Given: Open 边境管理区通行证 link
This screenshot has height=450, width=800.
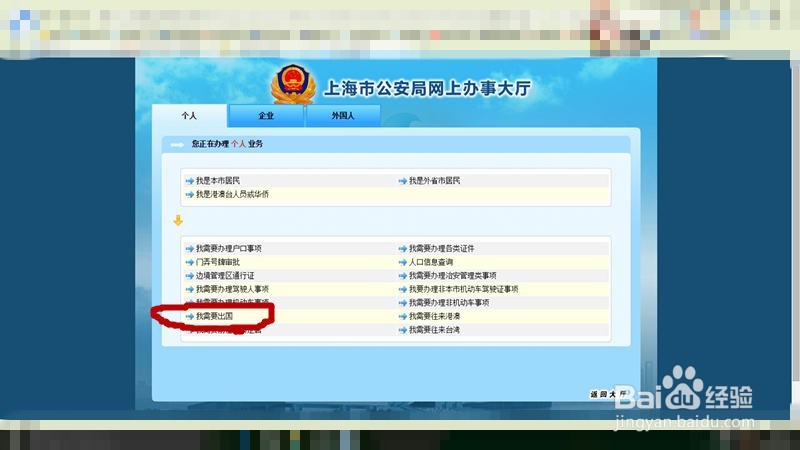Looking at the screenshot, I should coord(225,276).
